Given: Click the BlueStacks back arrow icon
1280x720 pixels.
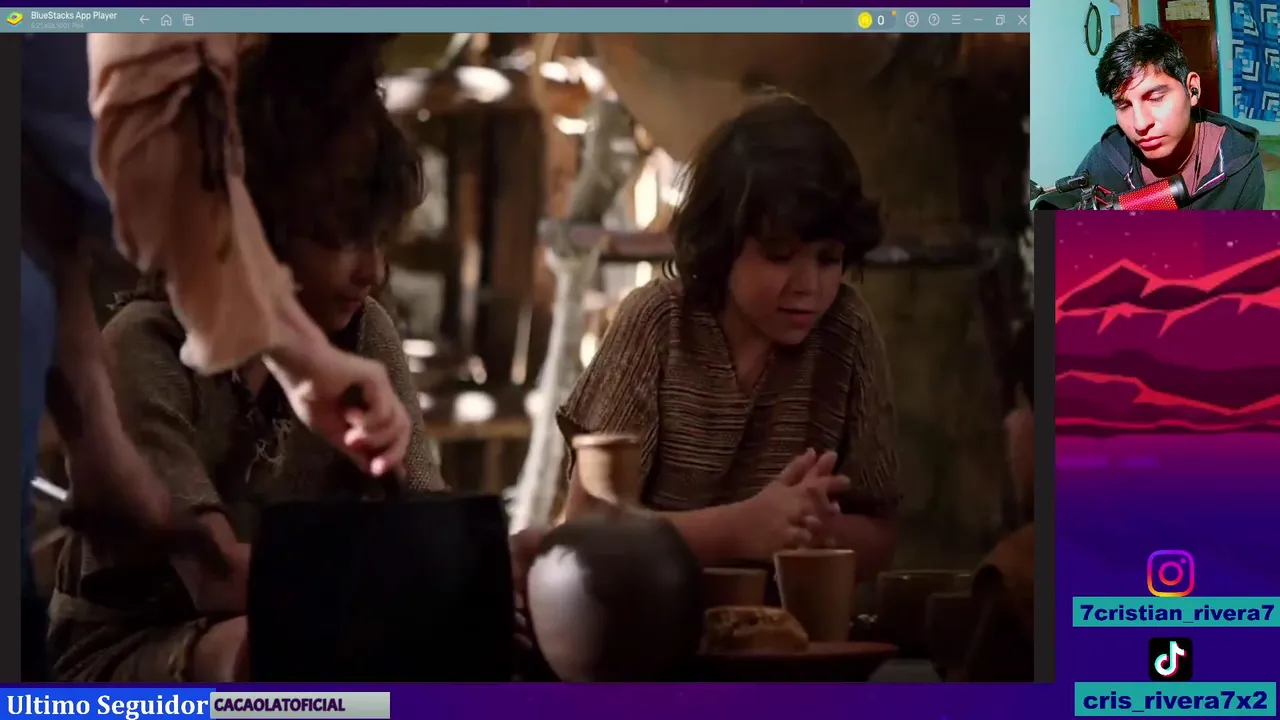Looking at the screenshot, I should click(x=144, y=20).
